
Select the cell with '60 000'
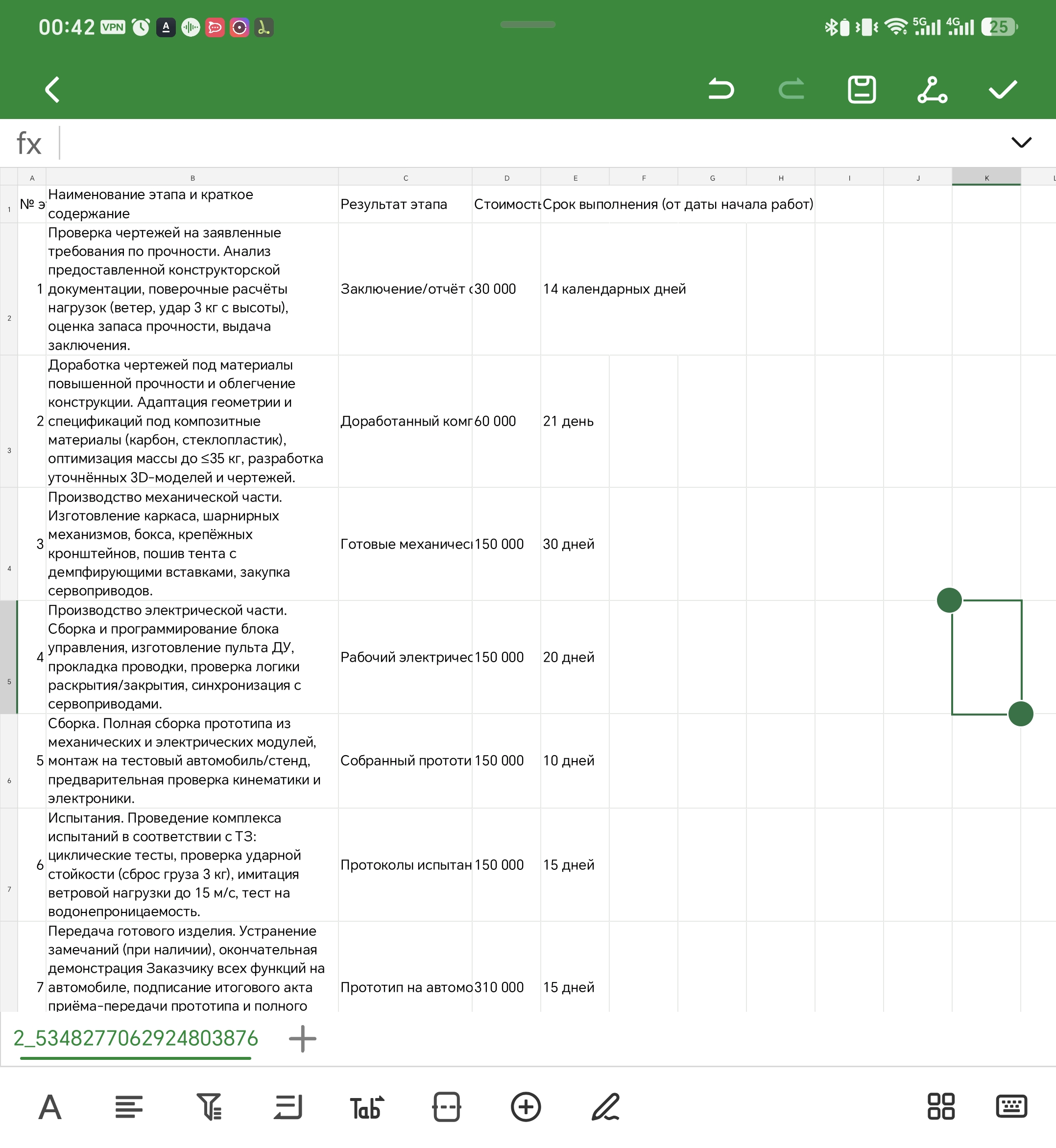(507, 421)
